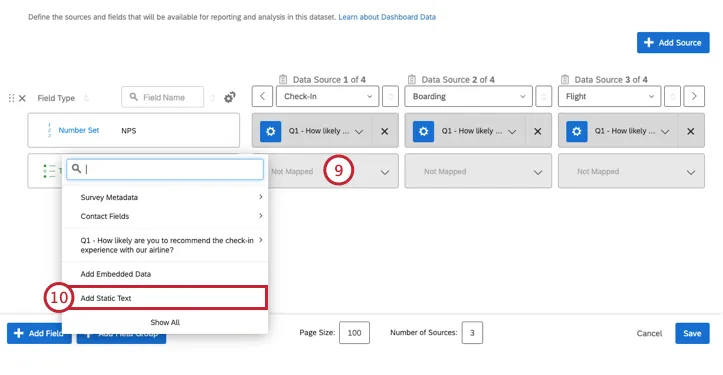Click the clipboard icon for Data Source 1

click(283, 79)
